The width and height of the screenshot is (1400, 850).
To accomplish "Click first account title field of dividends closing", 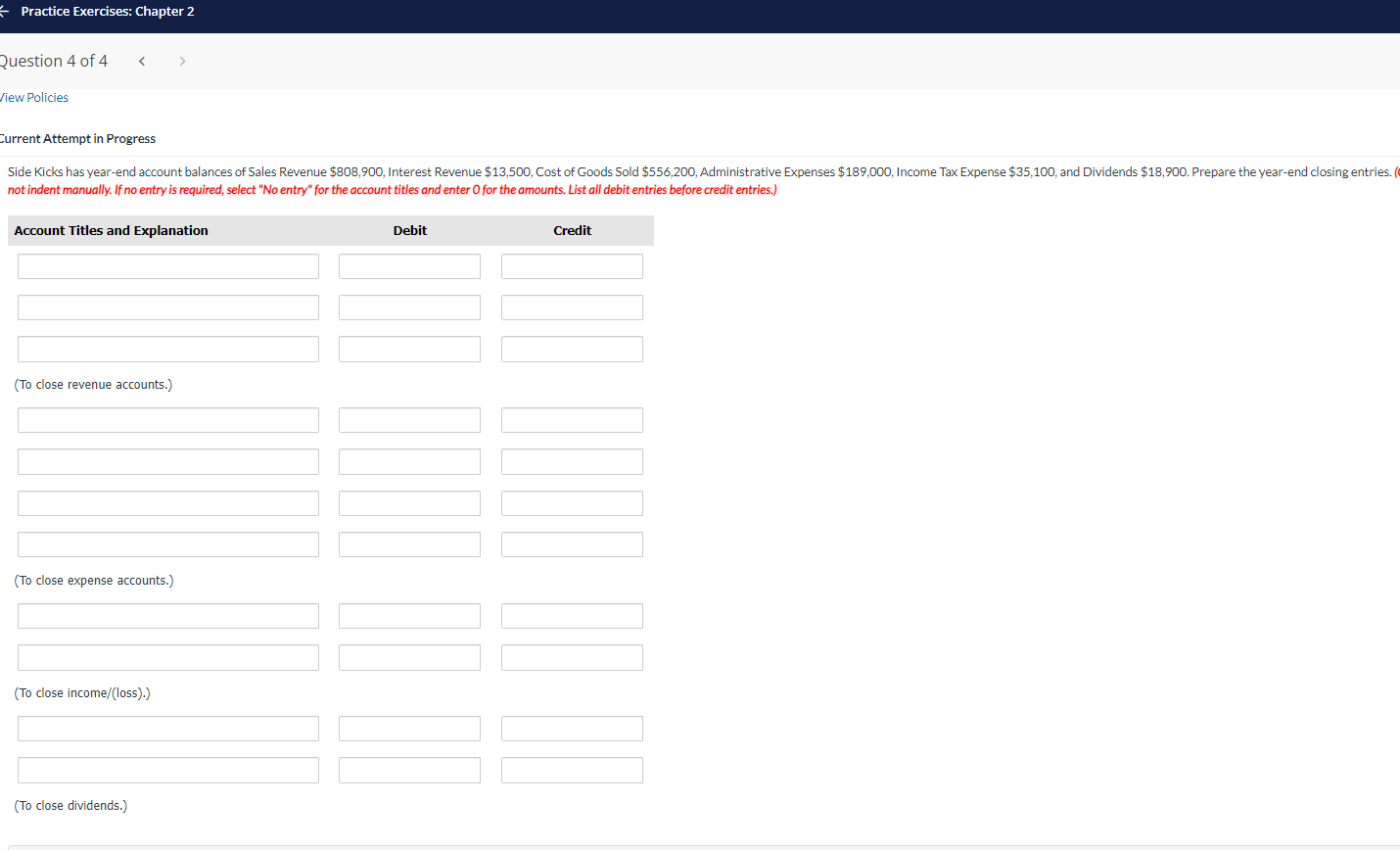I will pyautogui.click(x=168, y=729).
